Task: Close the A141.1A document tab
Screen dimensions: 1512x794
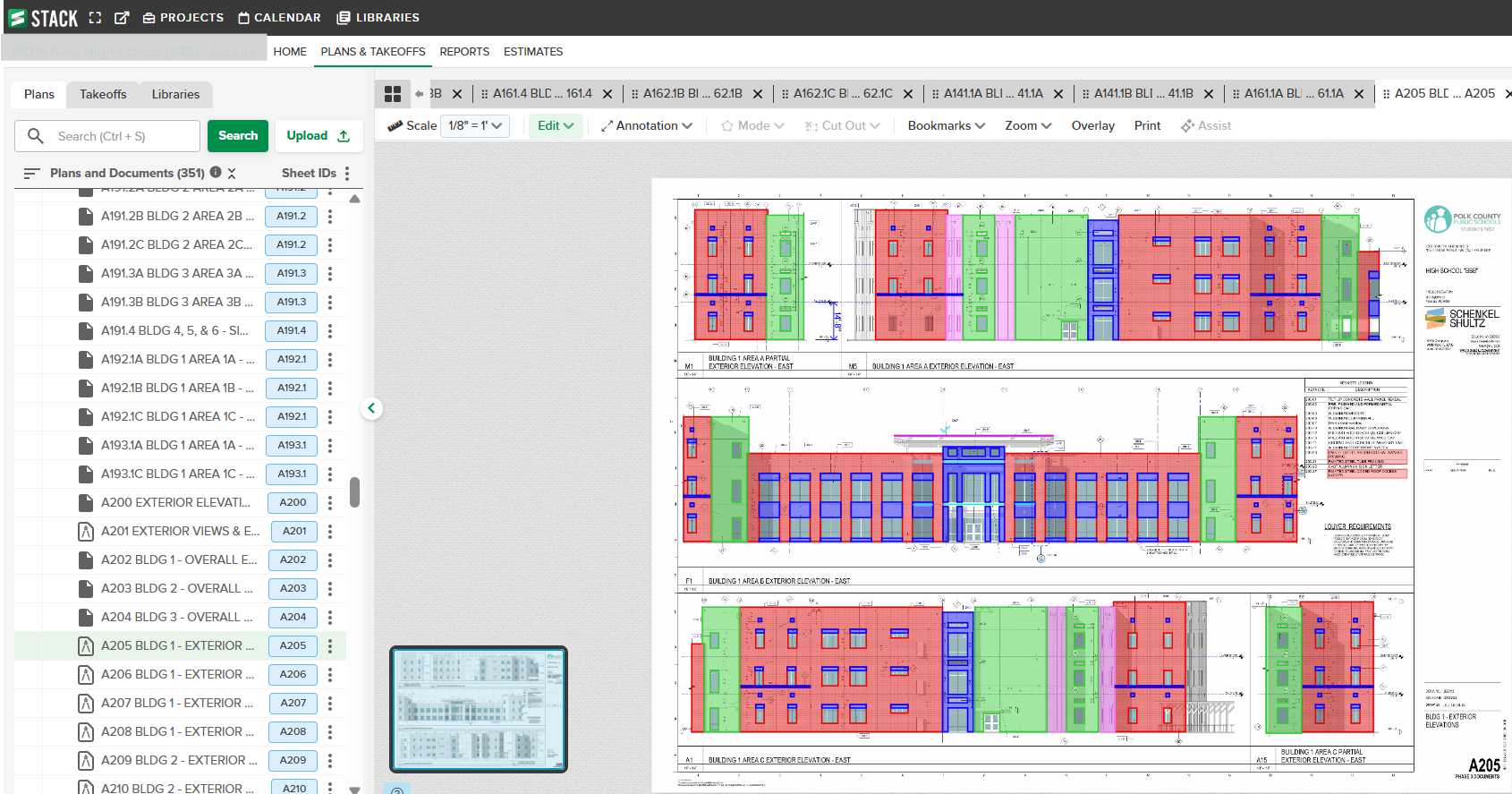Action: [x=1058, y=94]
